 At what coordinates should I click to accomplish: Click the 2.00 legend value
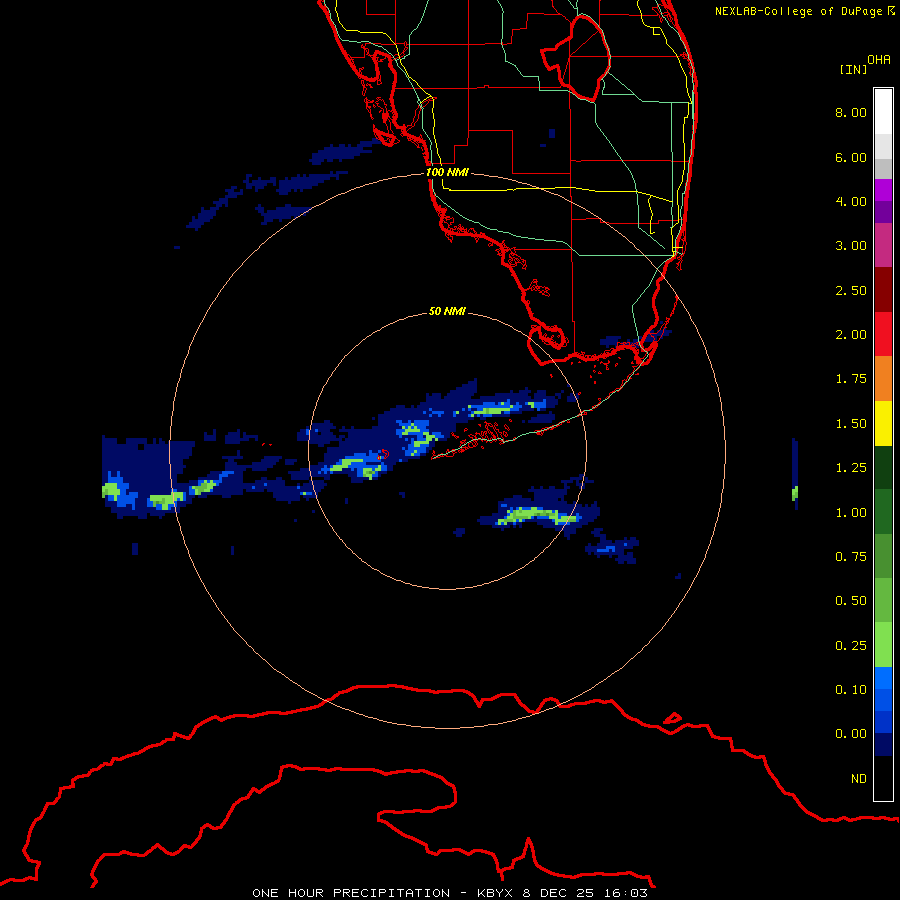tap(851, 335)
